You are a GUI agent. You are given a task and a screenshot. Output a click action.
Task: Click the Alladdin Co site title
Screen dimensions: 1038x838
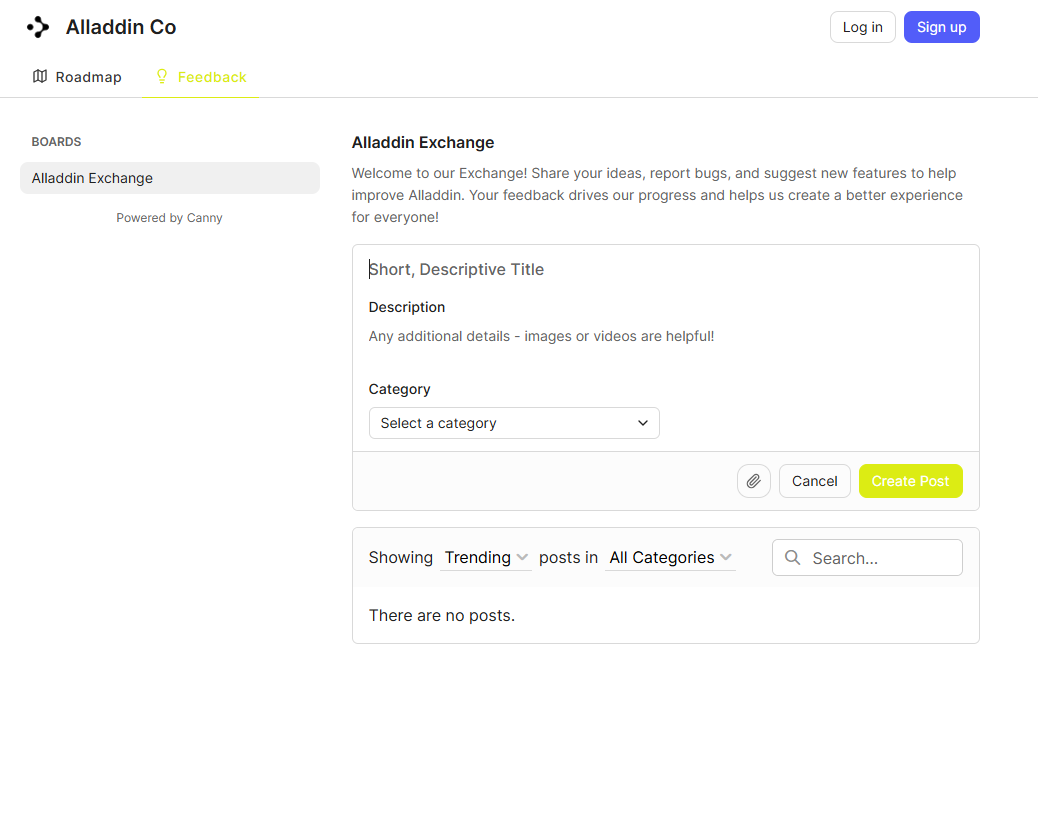(121, 27)
